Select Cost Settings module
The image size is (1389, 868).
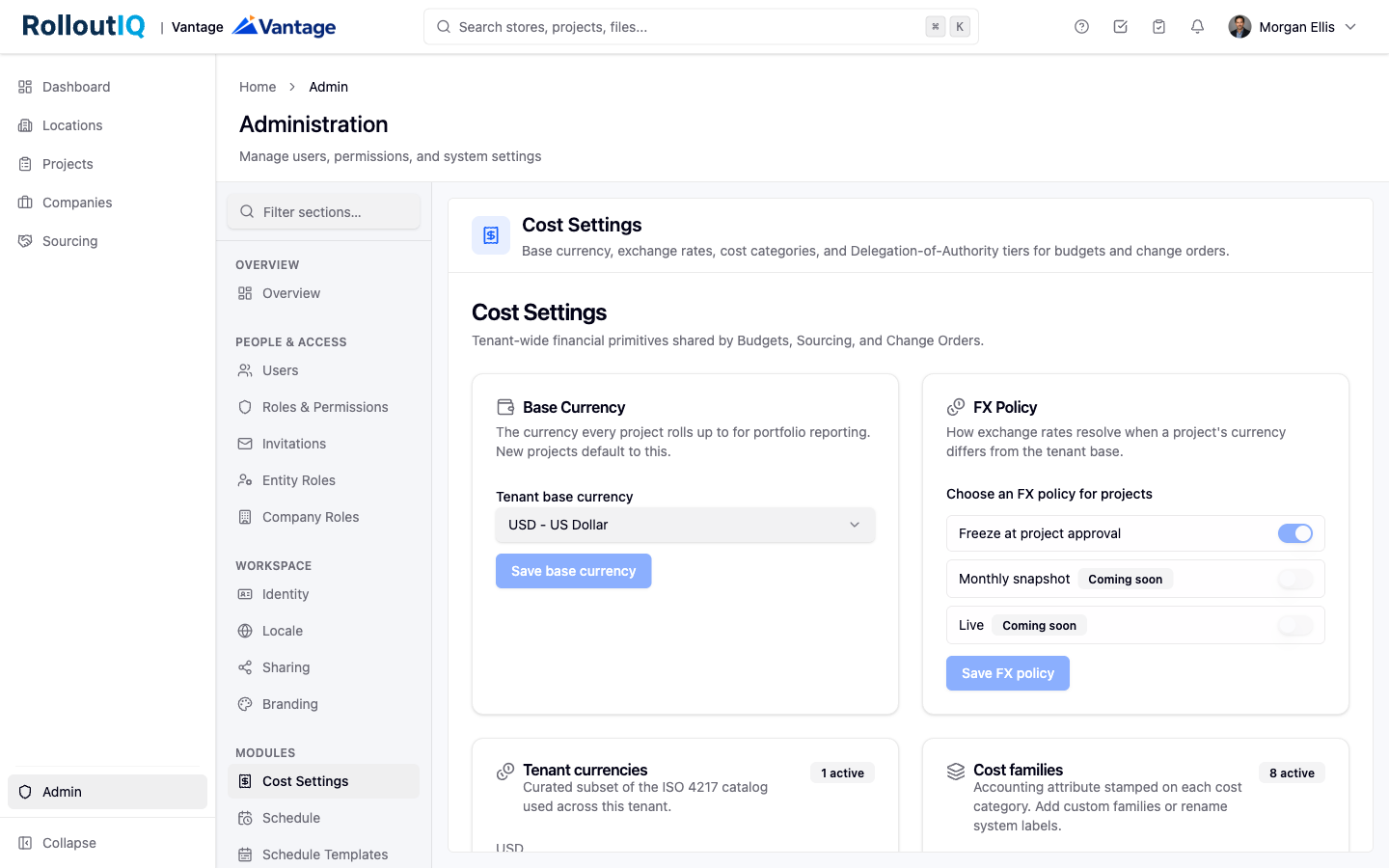pos(324,781)
